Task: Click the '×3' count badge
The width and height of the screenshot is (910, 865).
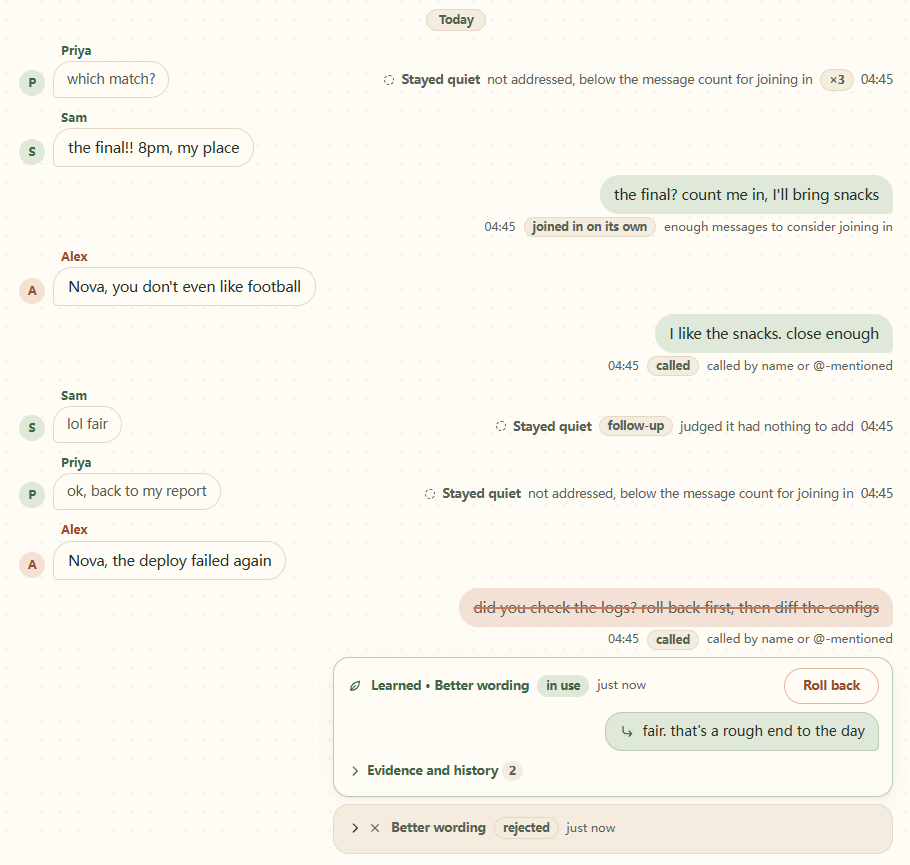Action: point(837,80)
